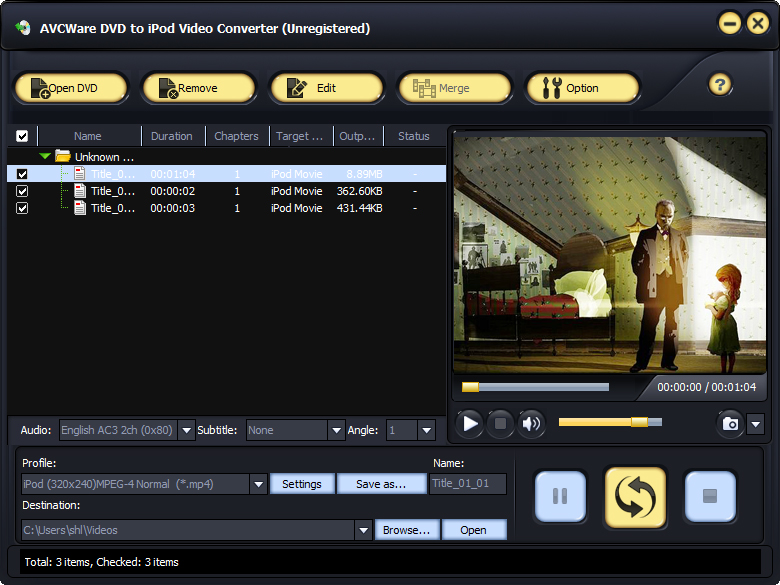
Task: Stop the preview playback
Action: tap(500, 424)
